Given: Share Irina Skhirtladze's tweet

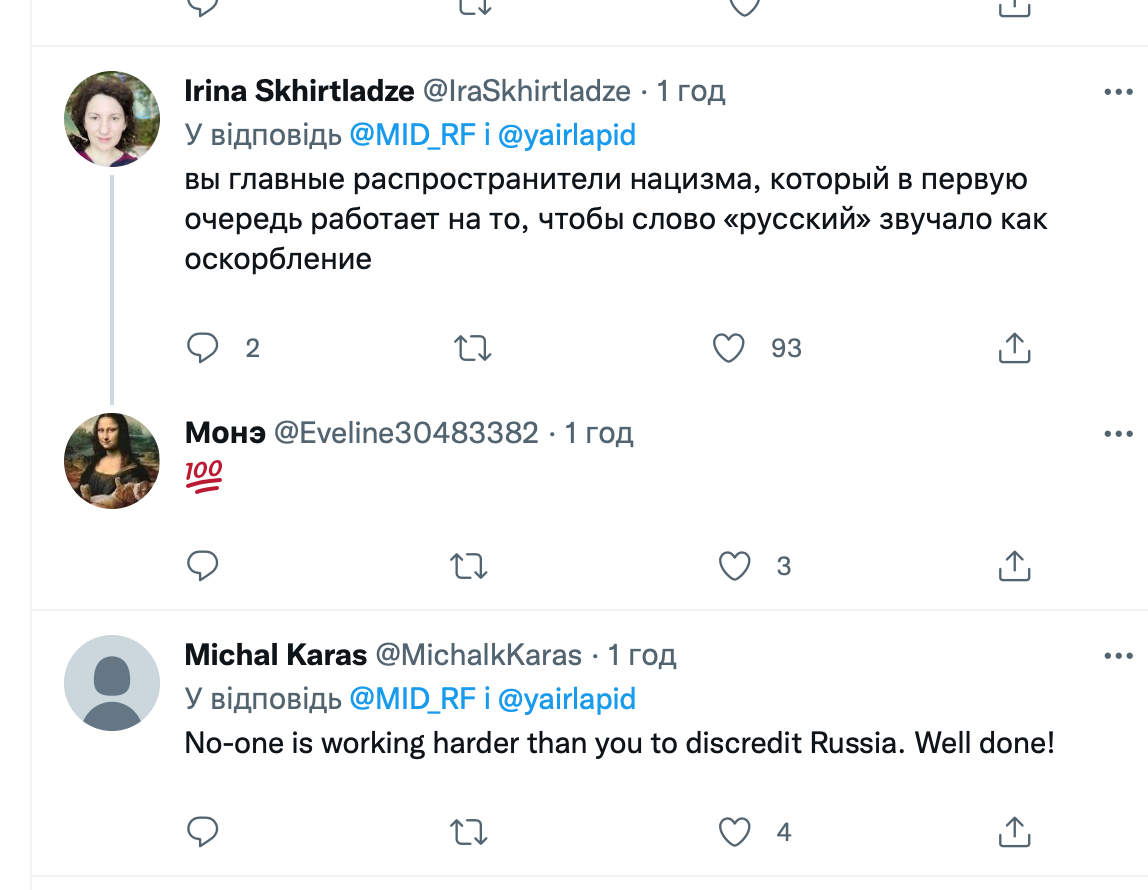Looking at the screenshot, I should [1014, 348].
